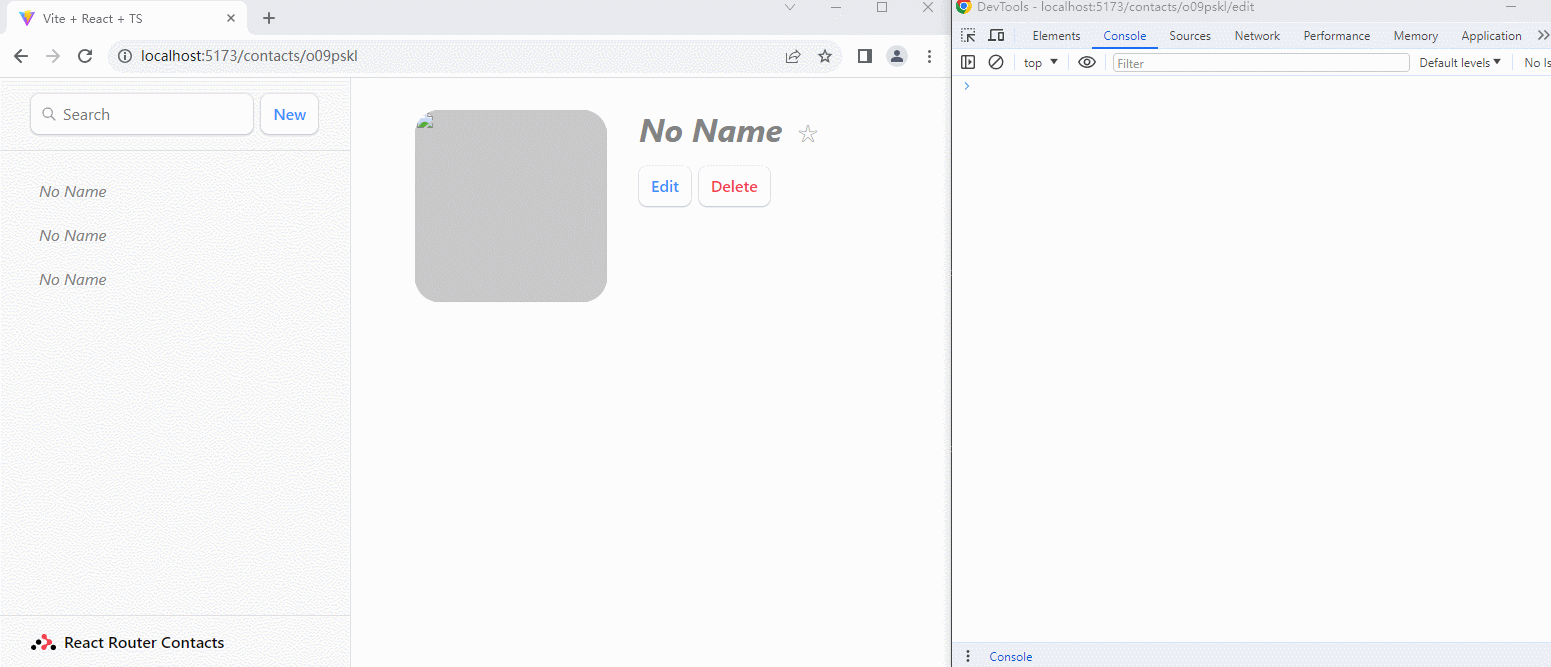Viewport: 1551px width, 667px height.
Task: Click the share page icon in address bar
Action: tap(793, 56)
